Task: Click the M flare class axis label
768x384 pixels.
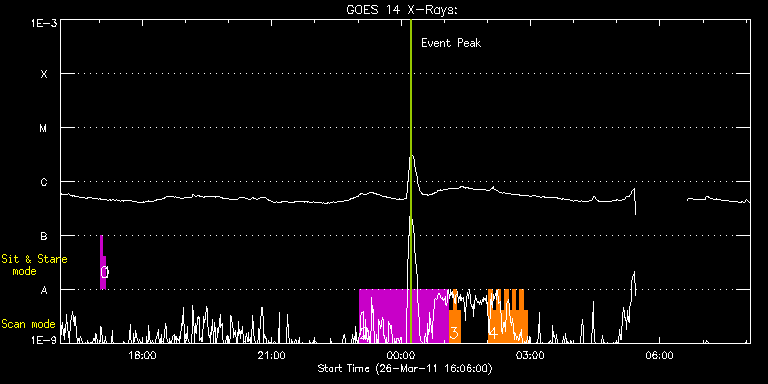Action: coord(44,128)
